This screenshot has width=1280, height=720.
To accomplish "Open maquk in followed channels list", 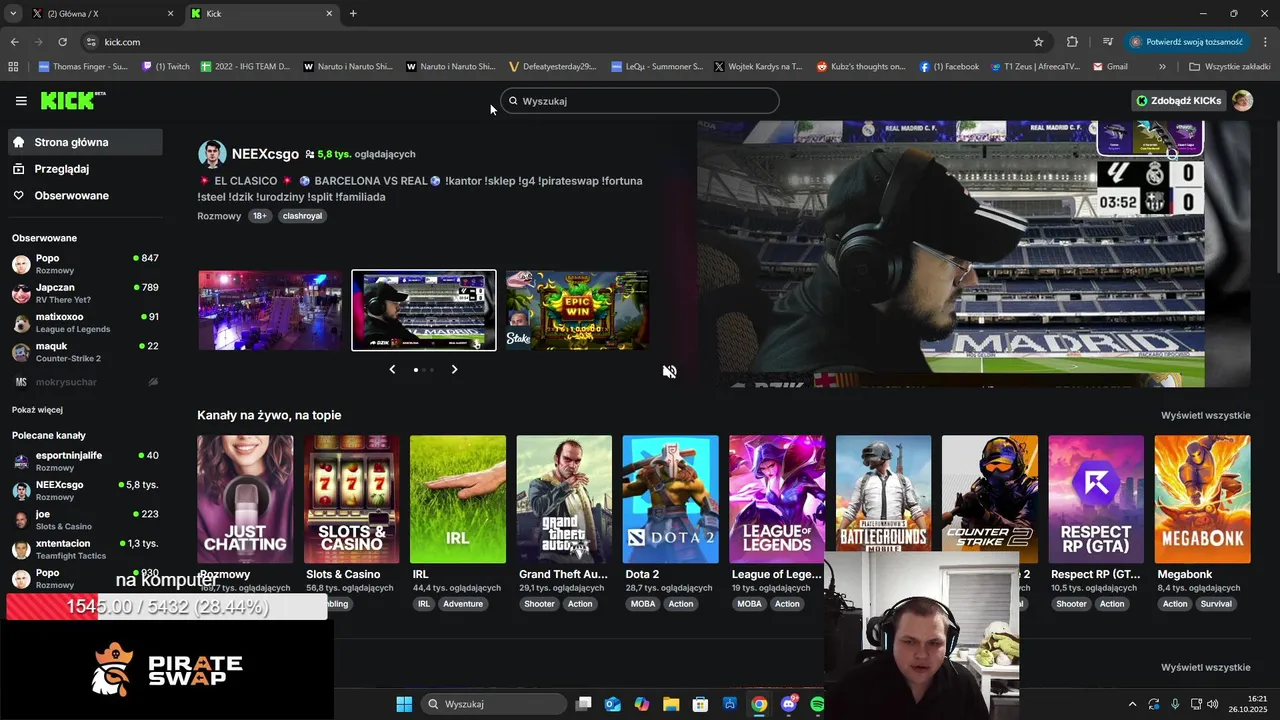I will coord(85,351).
